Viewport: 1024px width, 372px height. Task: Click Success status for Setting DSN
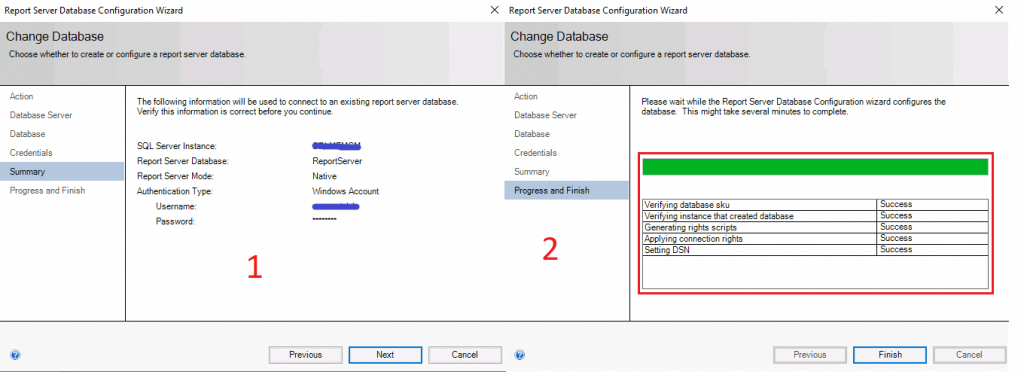[896, 250]
